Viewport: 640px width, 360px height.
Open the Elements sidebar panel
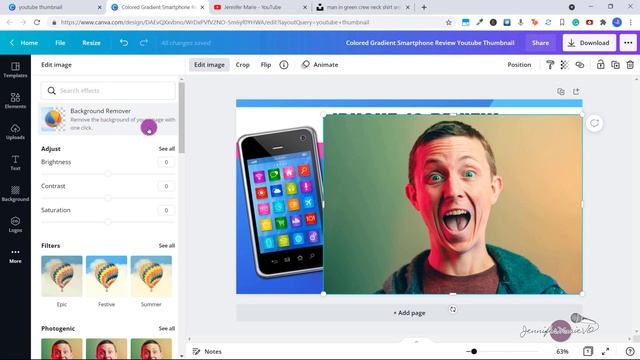15,100
